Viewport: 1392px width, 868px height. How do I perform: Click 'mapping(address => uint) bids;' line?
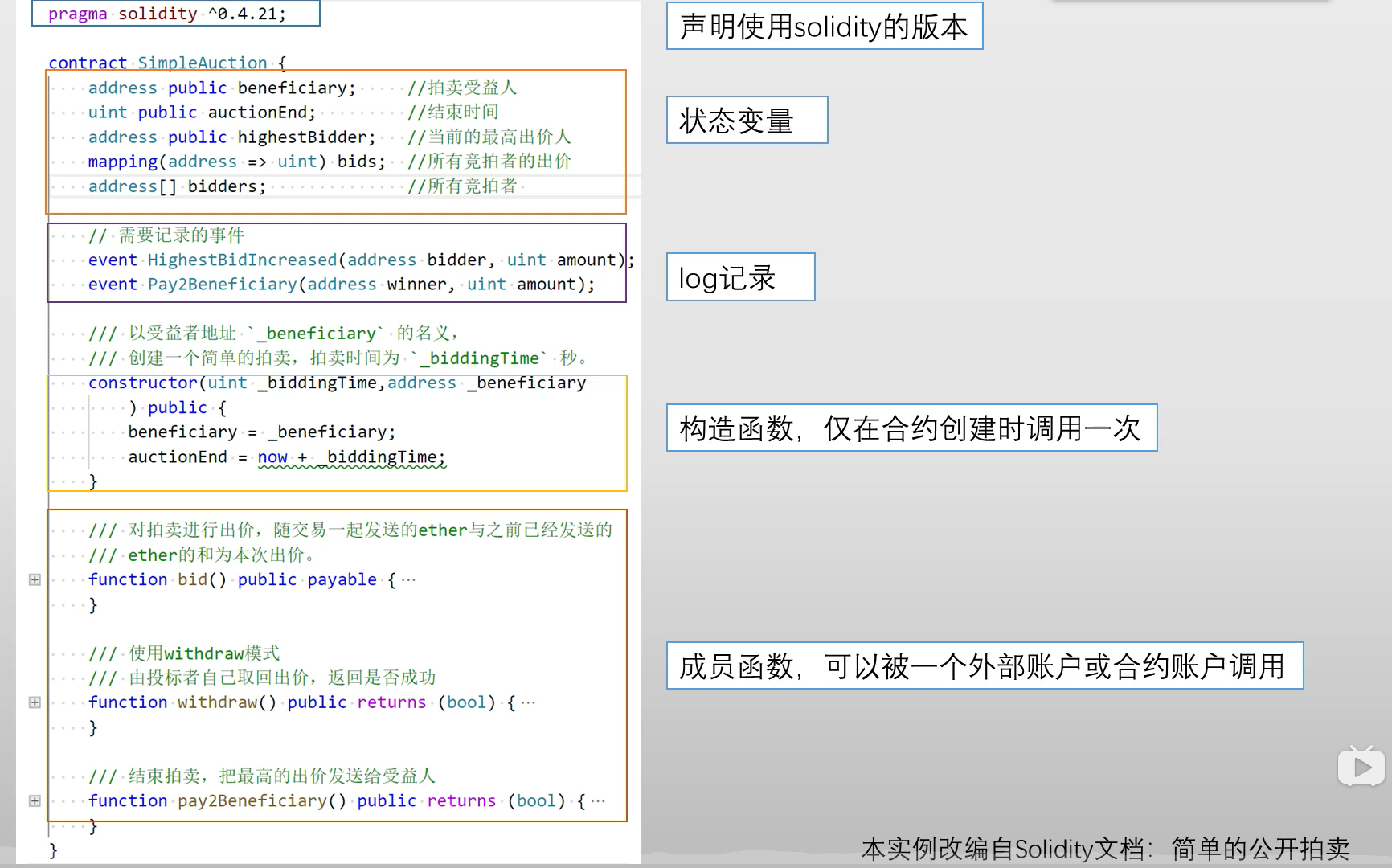[237, 162]
